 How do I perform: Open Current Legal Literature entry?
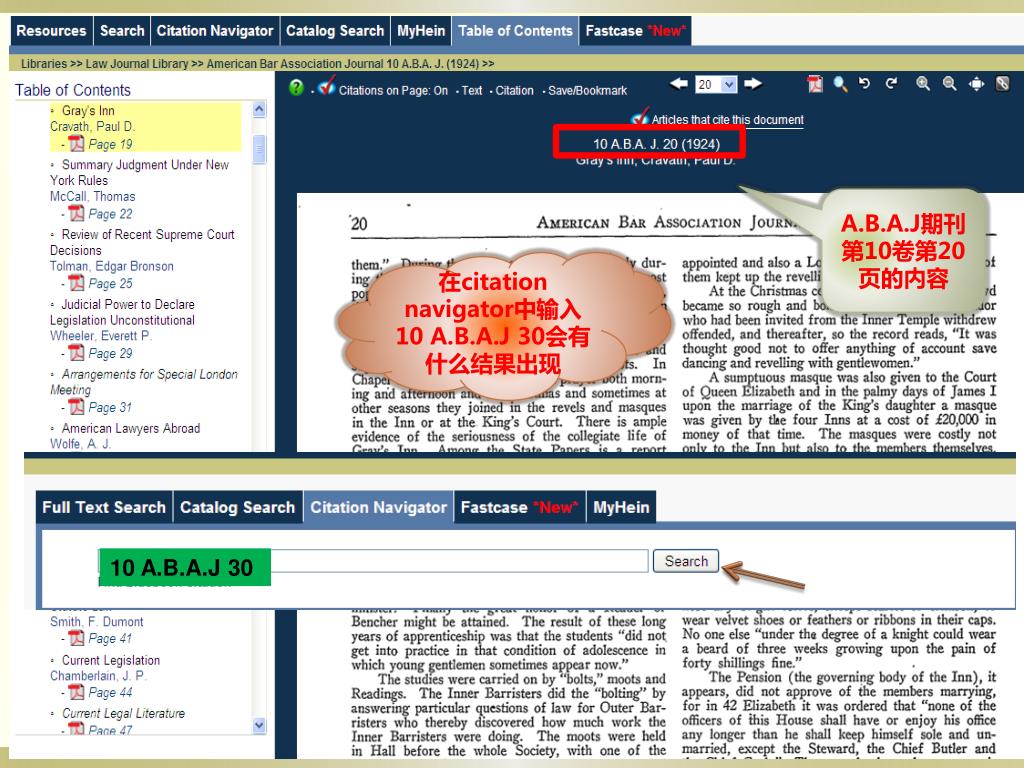point(123,713)
